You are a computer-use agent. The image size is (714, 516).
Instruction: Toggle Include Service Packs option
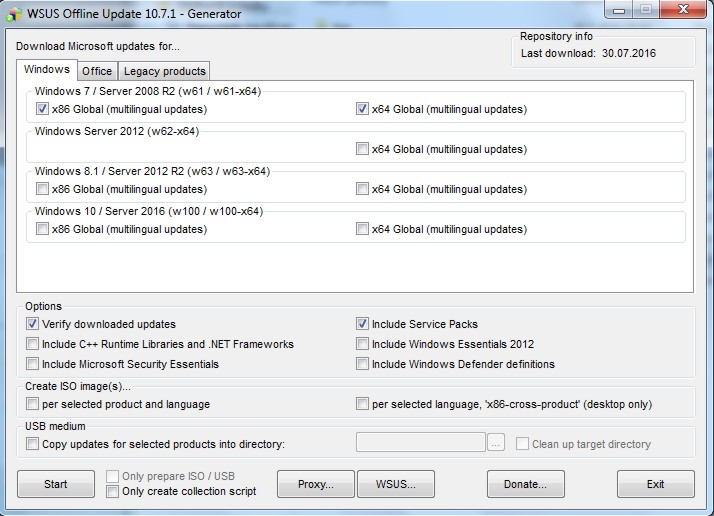click(362, 324)
